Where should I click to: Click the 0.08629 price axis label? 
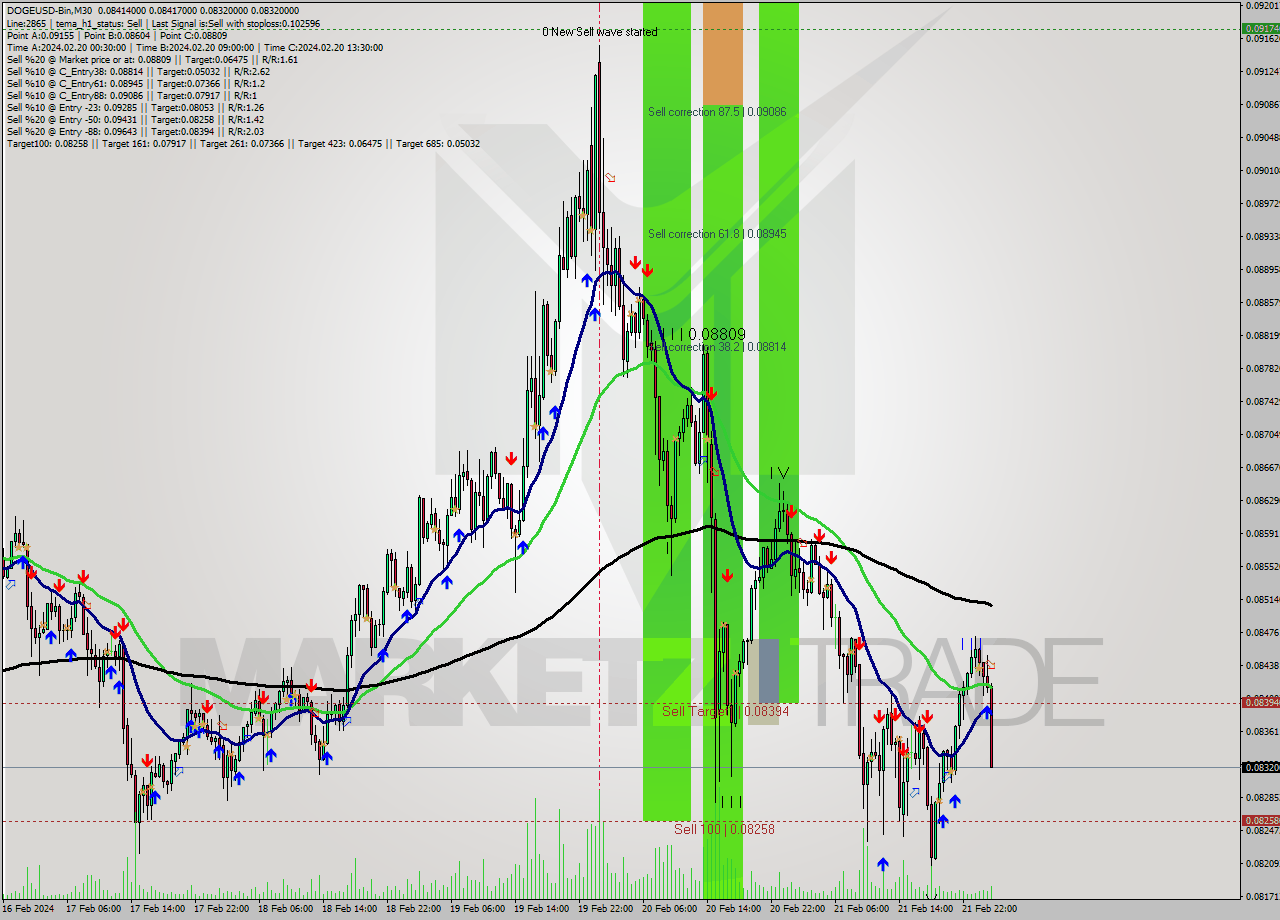[1263, 500]
